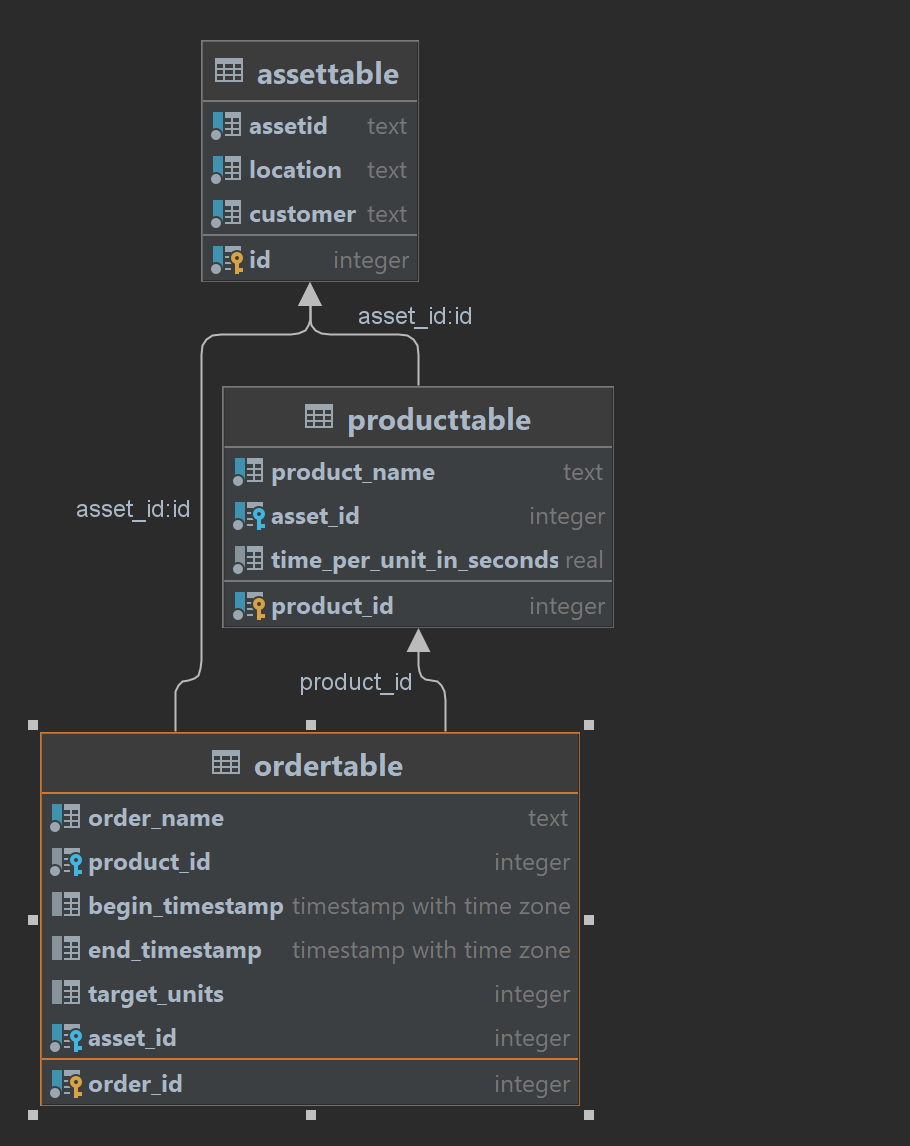Click the location column in assettable
The height and width of the screenshot is (1146, 910).
click(295, 170)
